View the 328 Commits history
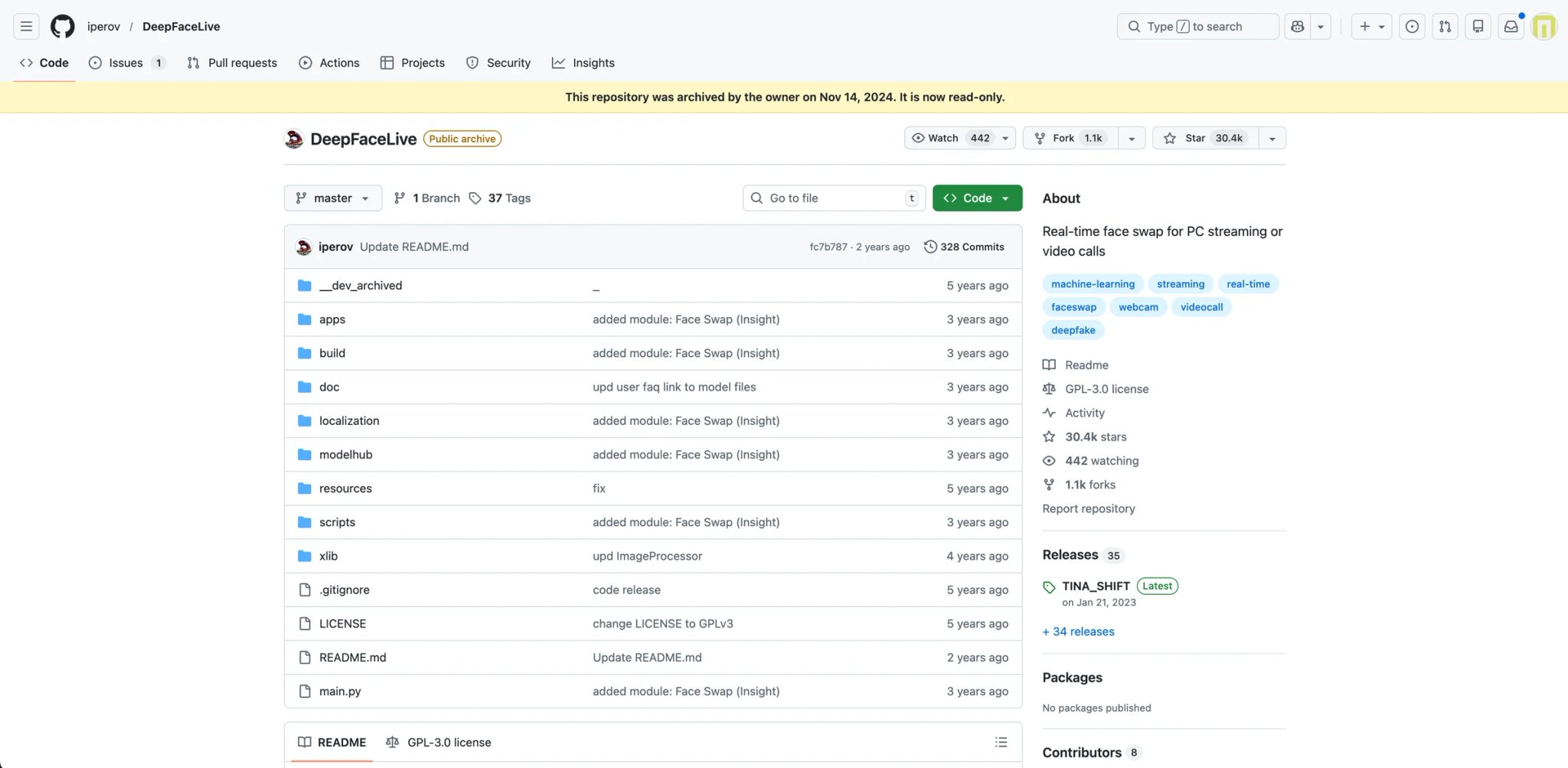 coord(964,247)
